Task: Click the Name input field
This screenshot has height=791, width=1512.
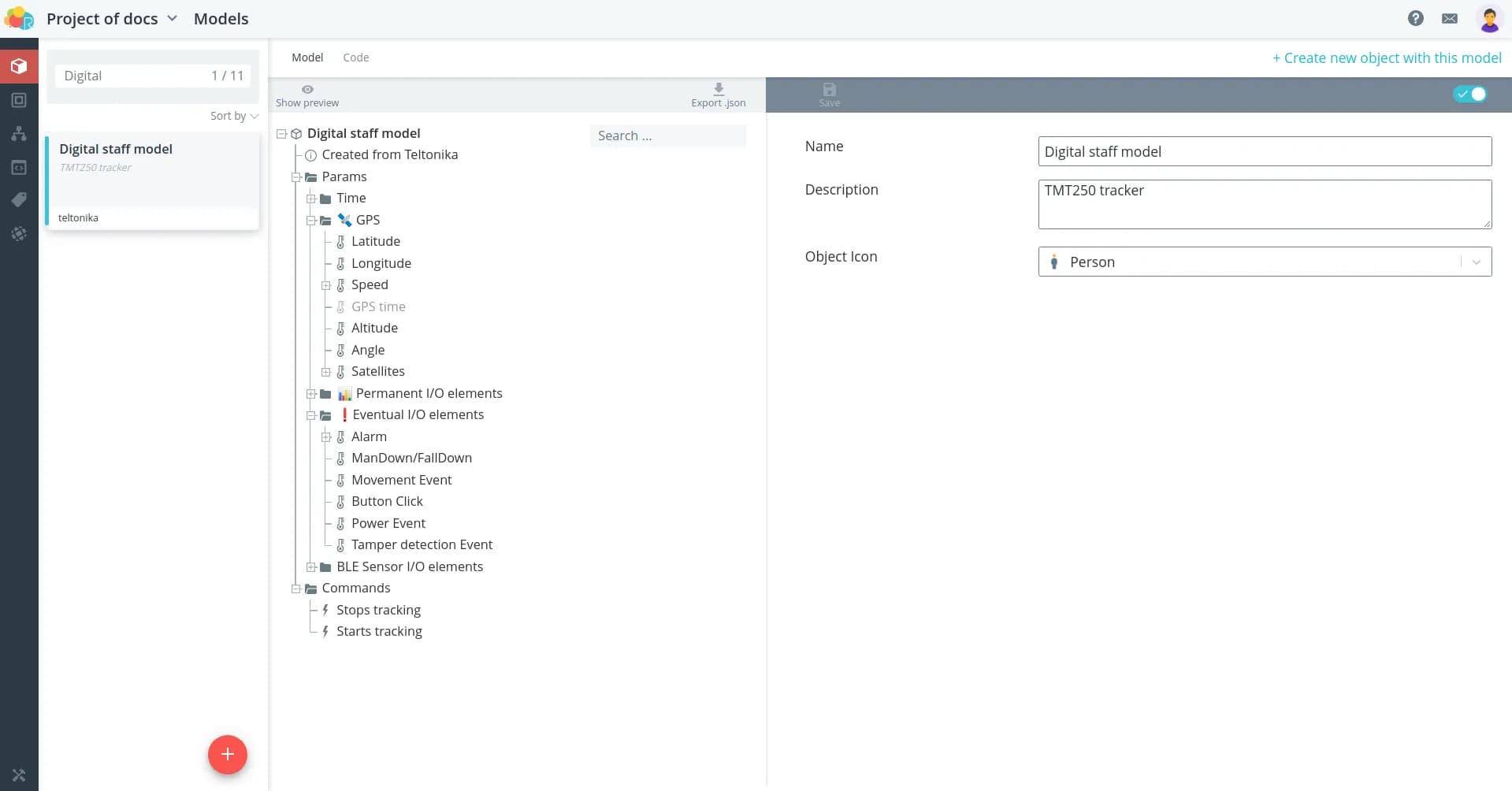Action: pos(1264,151)
